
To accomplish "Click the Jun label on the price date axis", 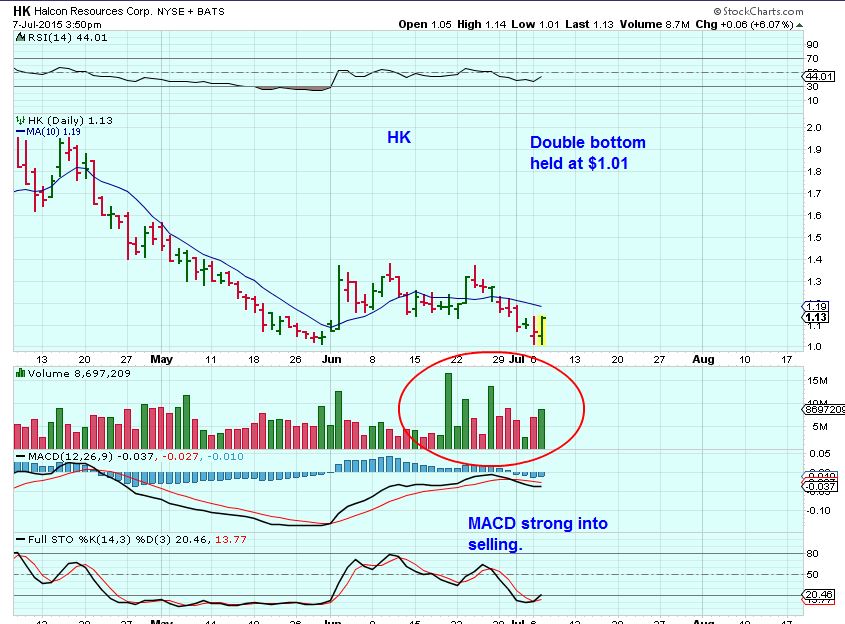I will pos(331,359).
